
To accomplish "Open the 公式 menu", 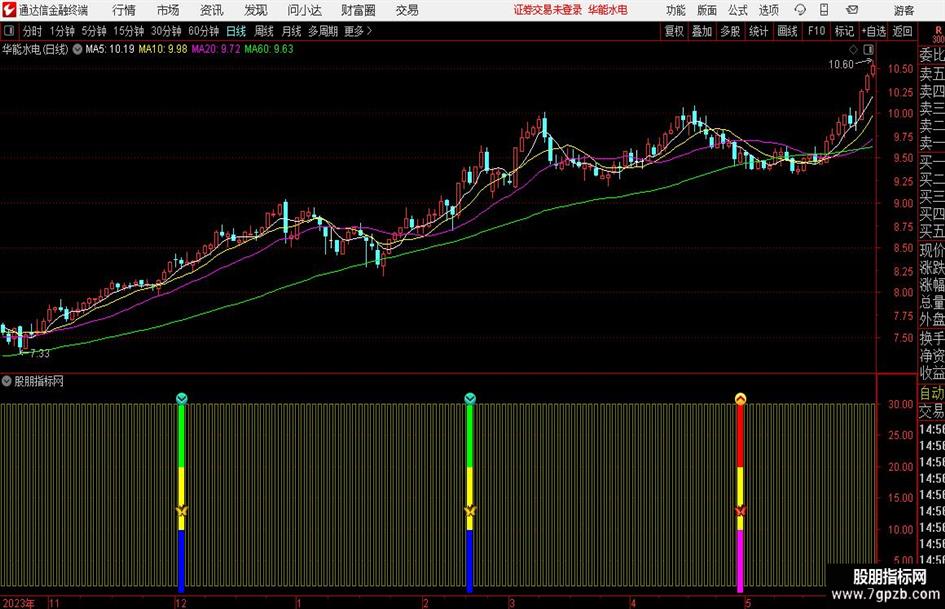I will pos(738,10).
